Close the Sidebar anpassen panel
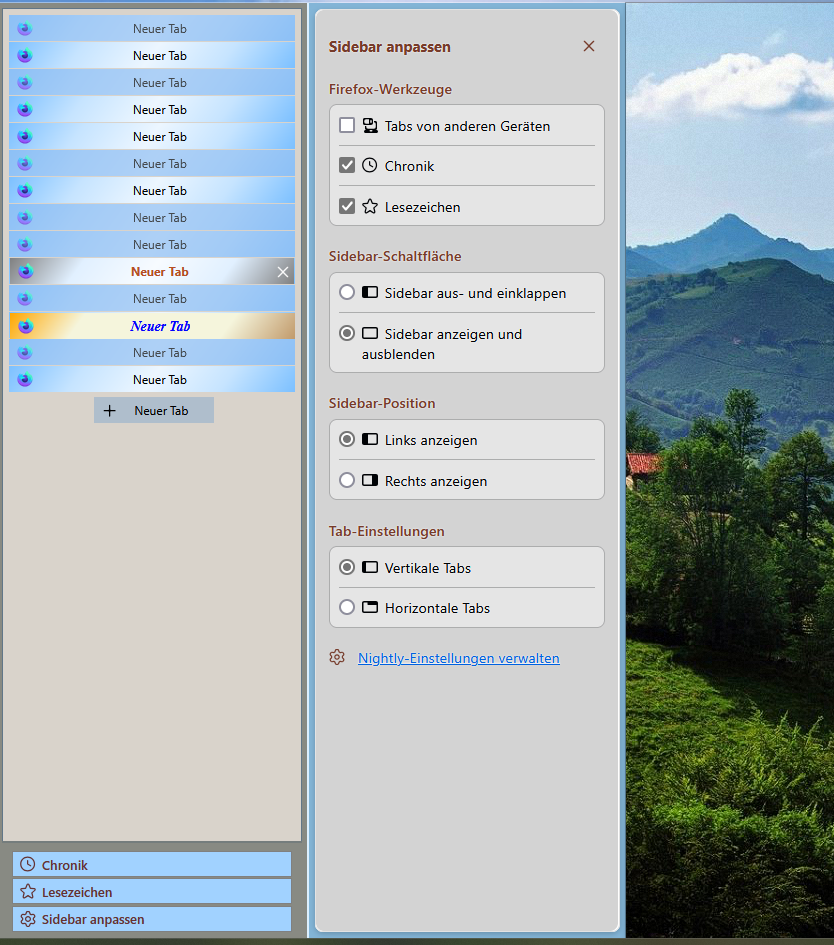Screen dimensions: 834x945 pos(589,46)
